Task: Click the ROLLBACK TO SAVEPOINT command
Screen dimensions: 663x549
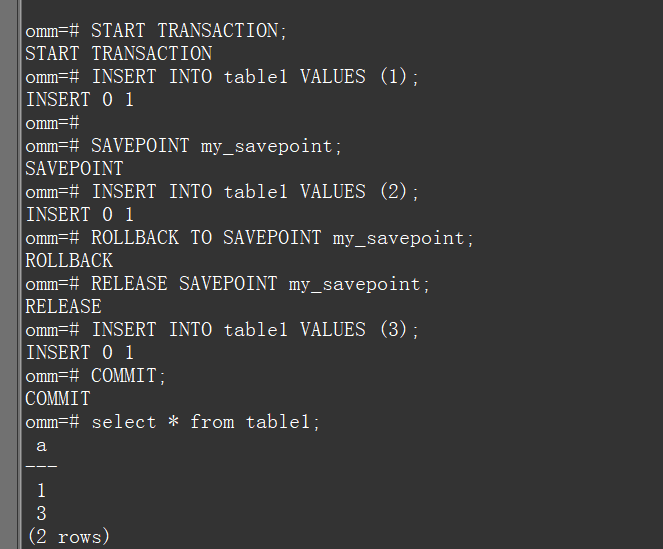Action: click(x=250, y=238)
